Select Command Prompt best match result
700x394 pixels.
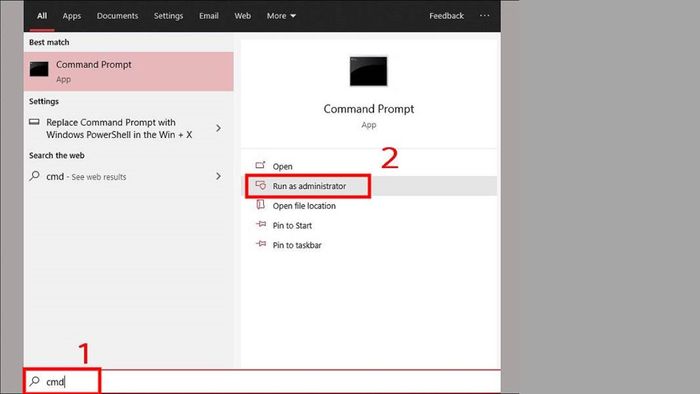[x=129, y=71]
